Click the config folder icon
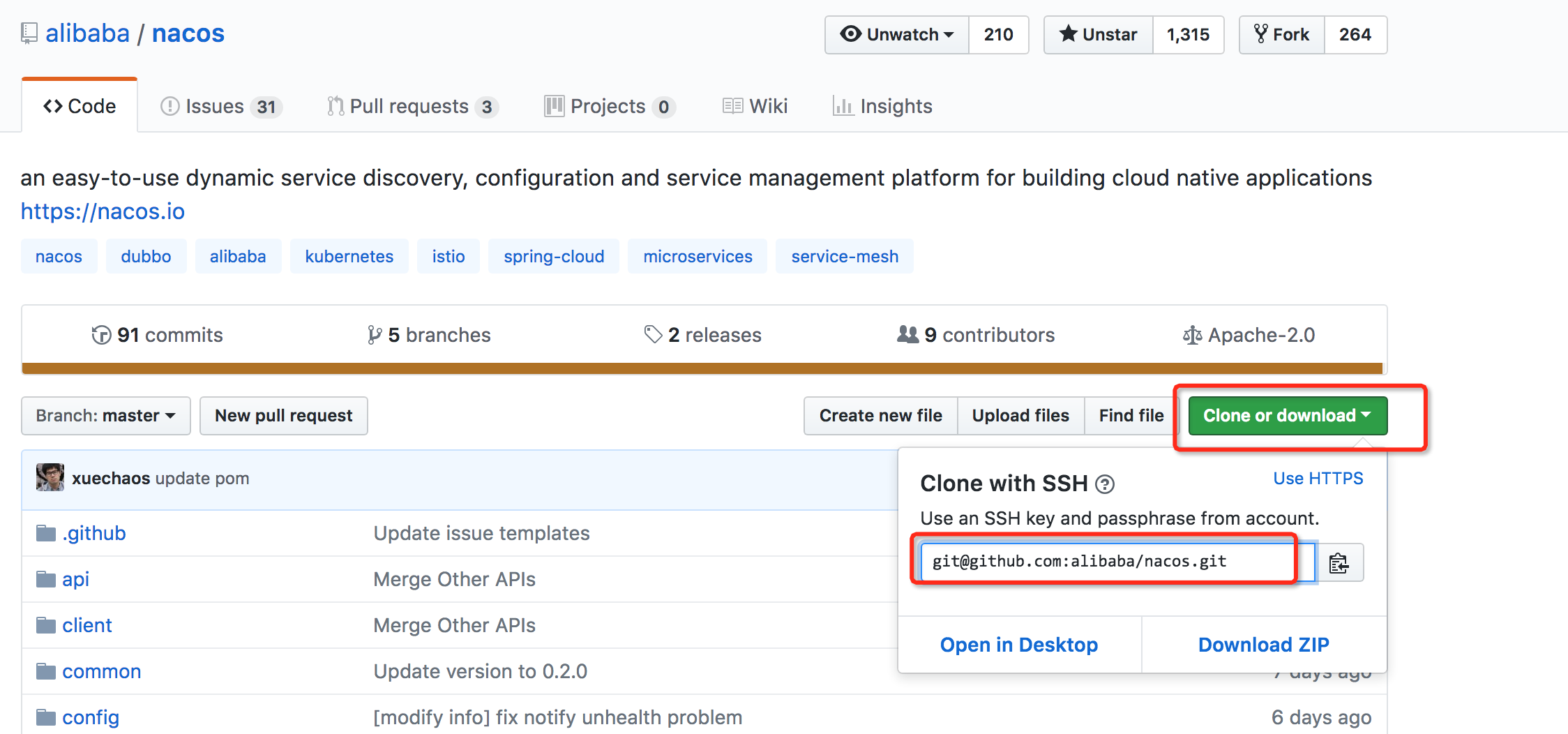 [x=46, y=717]
